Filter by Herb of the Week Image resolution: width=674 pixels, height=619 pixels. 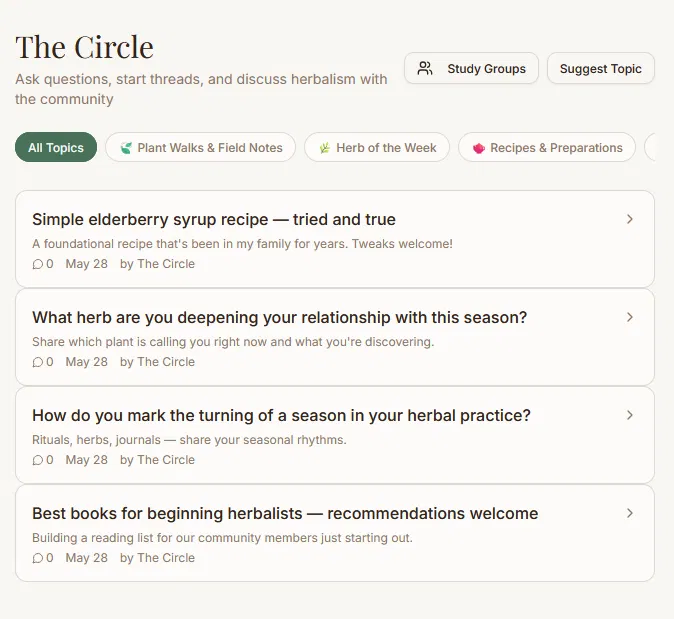tap(377, 147)
